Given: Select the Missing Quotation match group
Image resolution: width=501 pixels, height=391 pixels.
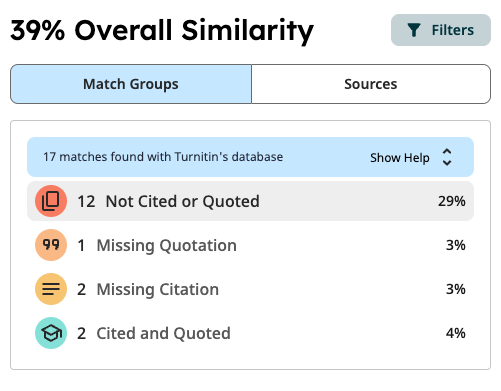Looking at the screenshot, I should [x=250, y=245].
